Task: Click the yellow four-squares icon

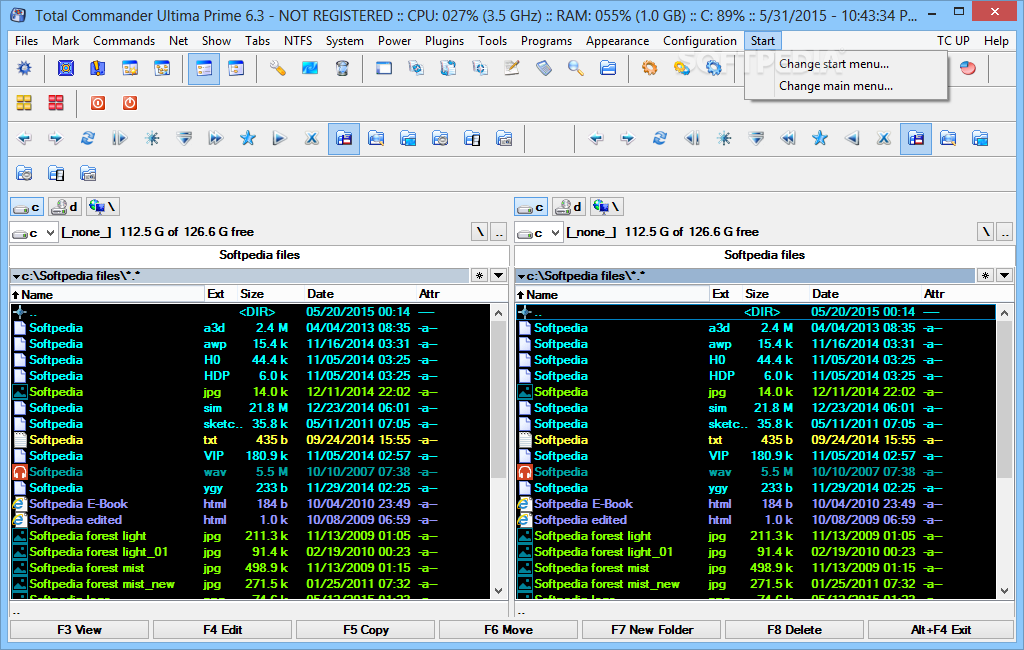Action: click(24, 103)
